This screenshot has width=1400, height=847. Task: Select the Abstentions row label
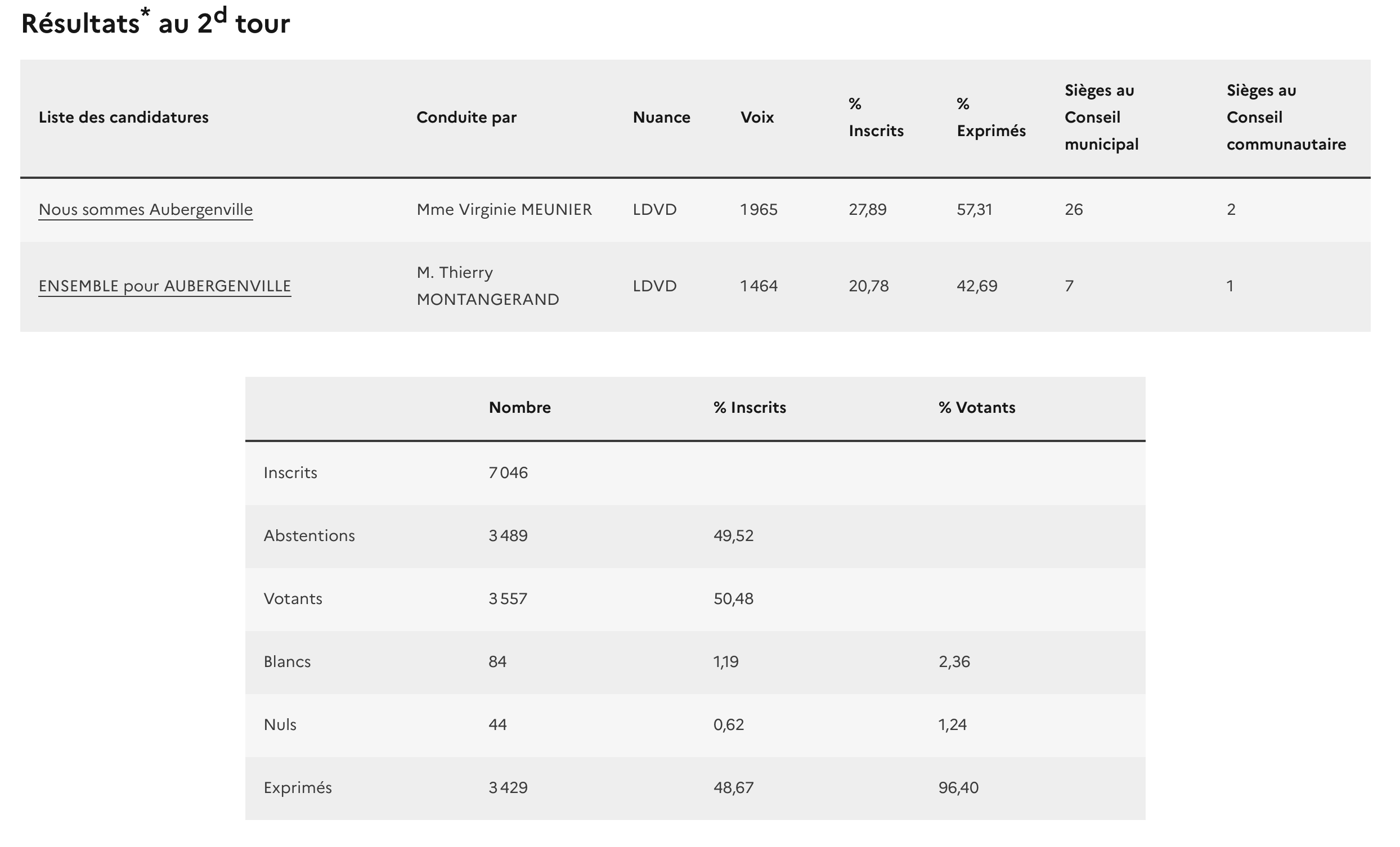309,535
